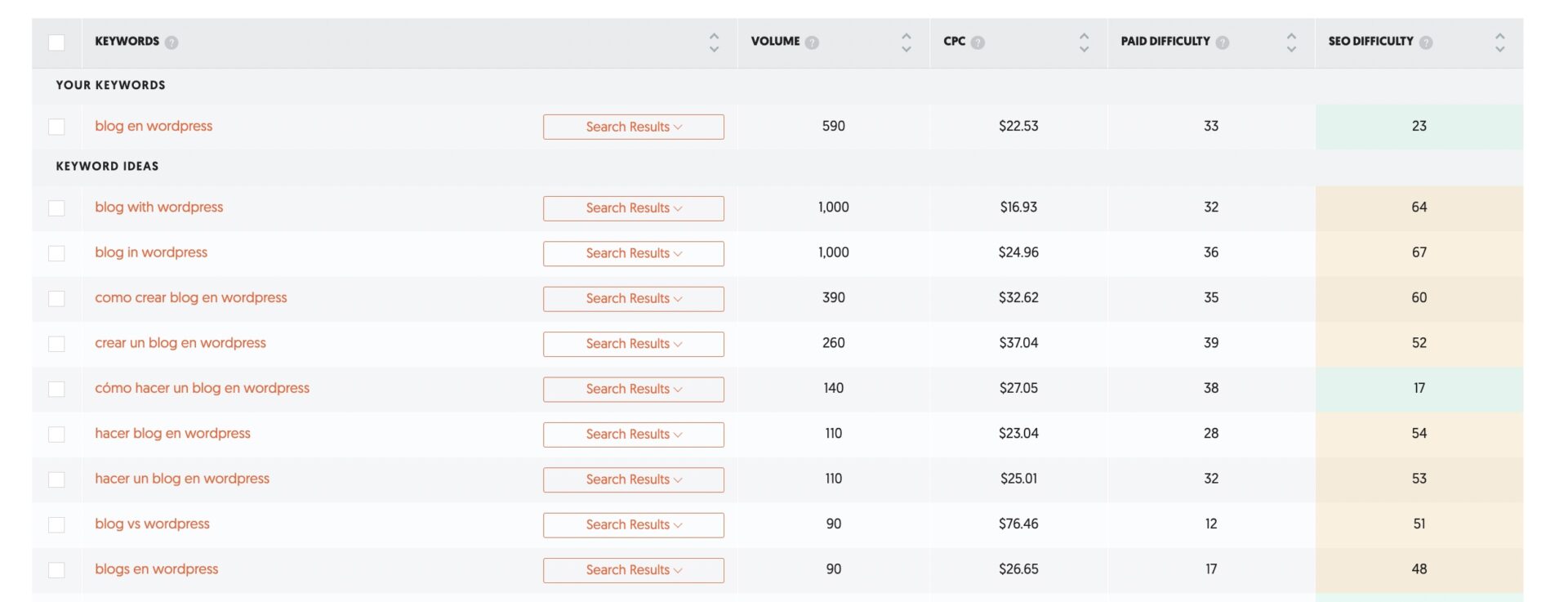
Task: Click the SEO difficulty score 17 cell
Action: [x=1419, y=389]
